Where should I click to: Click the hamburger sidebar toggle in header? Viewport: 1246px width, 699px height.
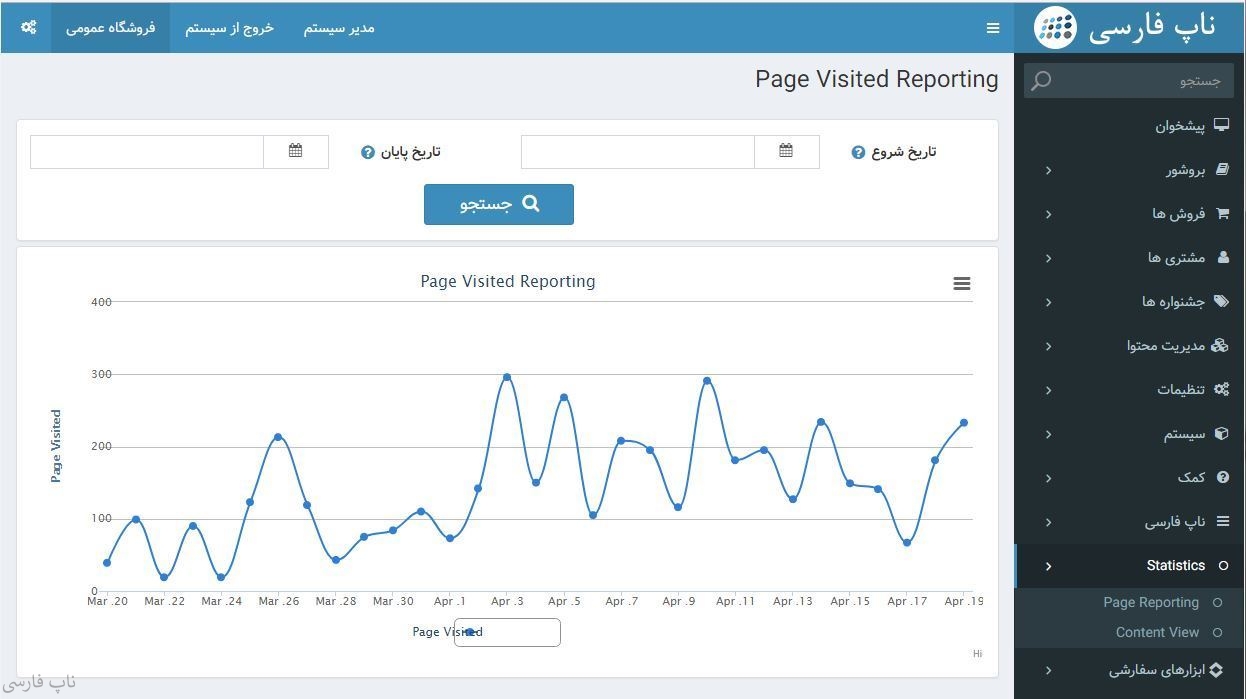[x=993, y=28]
